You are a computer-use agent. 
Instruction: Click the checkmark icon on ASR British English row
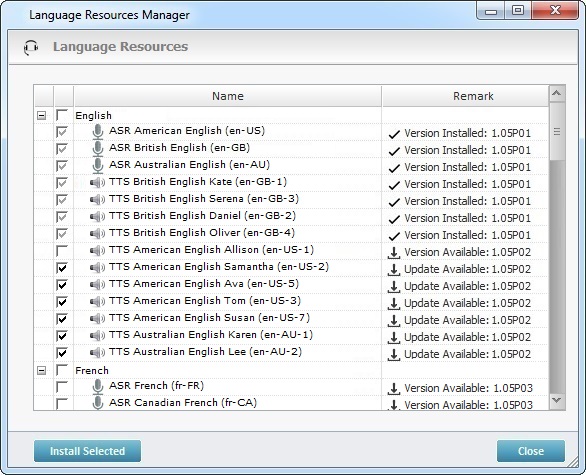pyautogui.click(x=394, y=151)
